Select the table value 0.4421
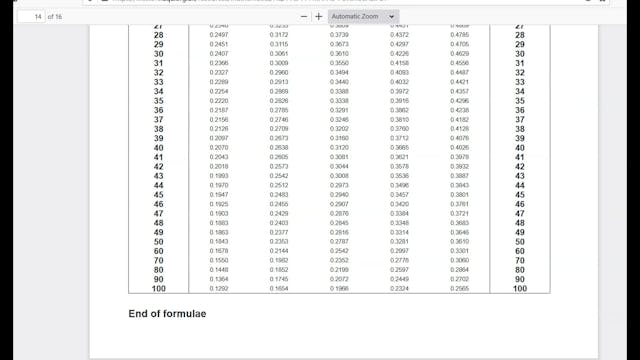Screen dimensions: 640x360 460,82
